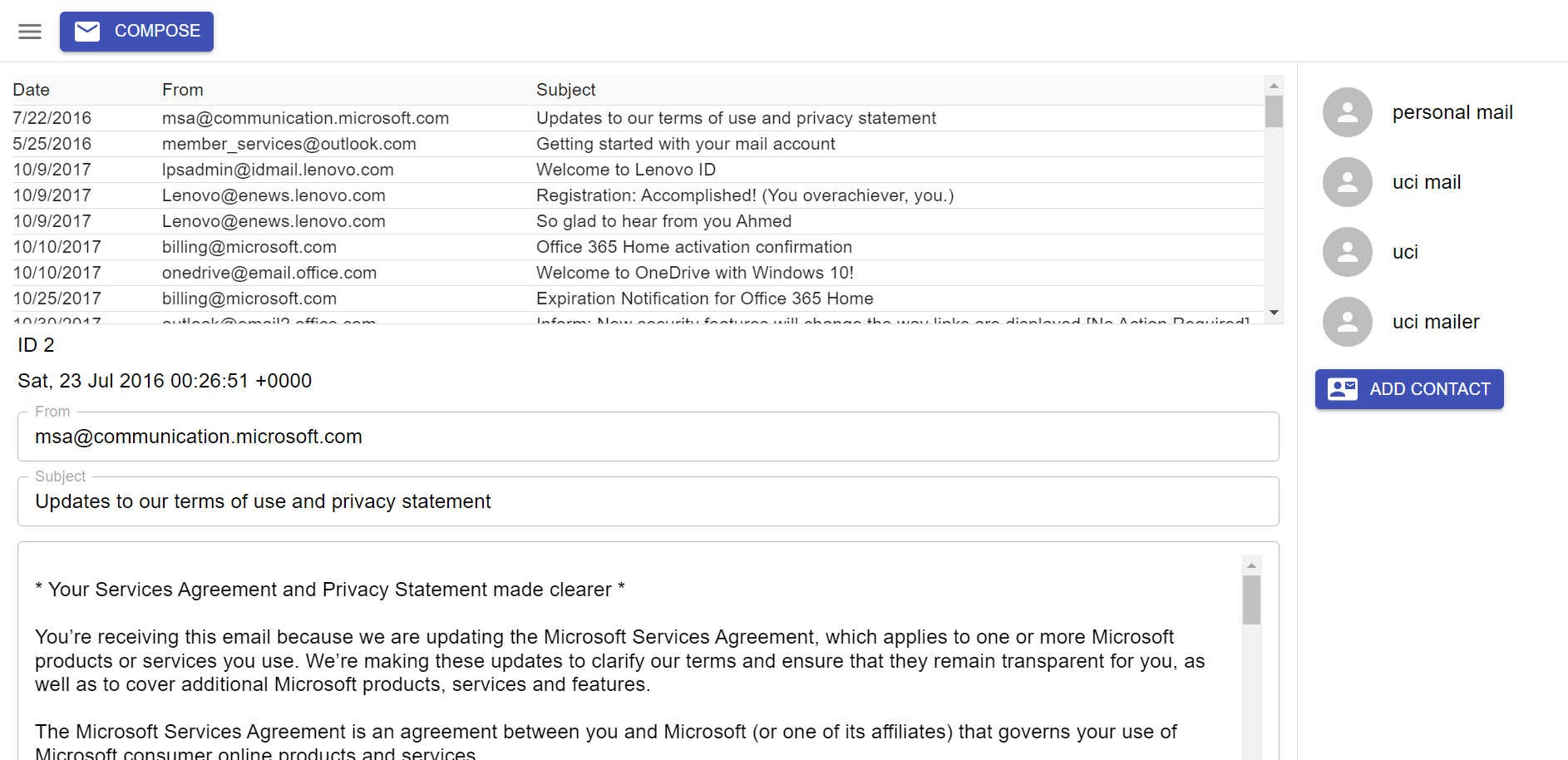The height and width of the screenshot is (760, 1568).
Task: Open Registration: Accomplished email row
Action: click(x=638, y=195)
